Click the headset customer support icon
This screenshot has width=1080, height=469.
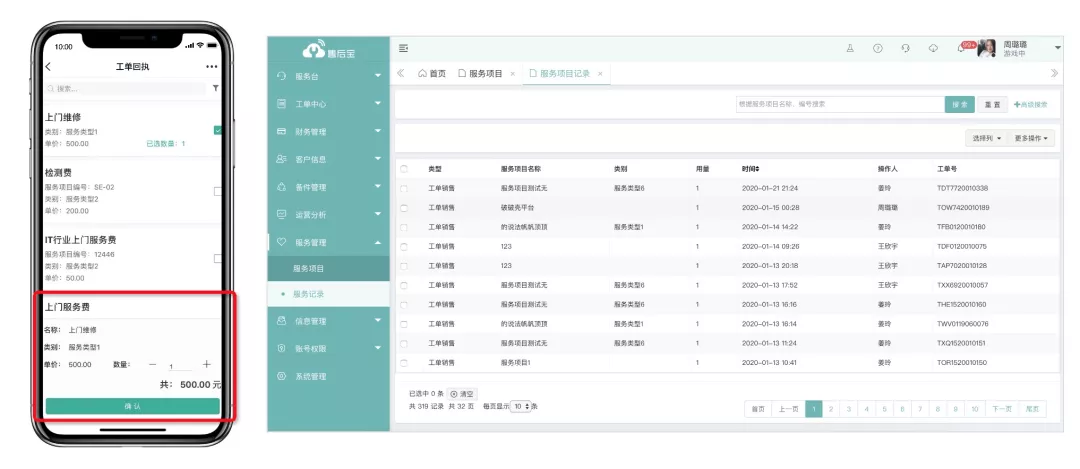pos(905,48)
